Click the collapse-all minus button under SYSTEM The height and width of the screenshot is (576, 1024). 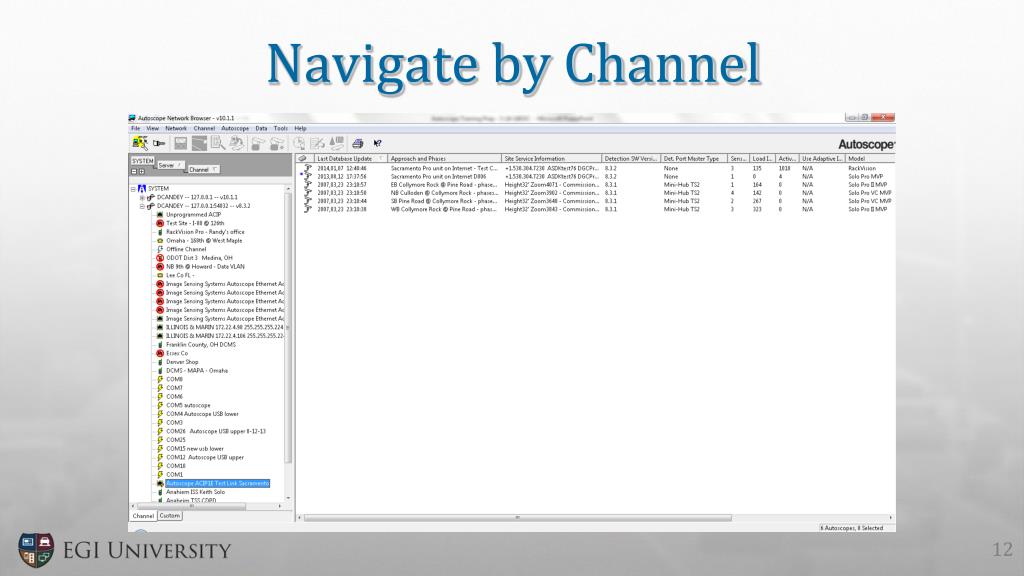(x=134, y=171)
